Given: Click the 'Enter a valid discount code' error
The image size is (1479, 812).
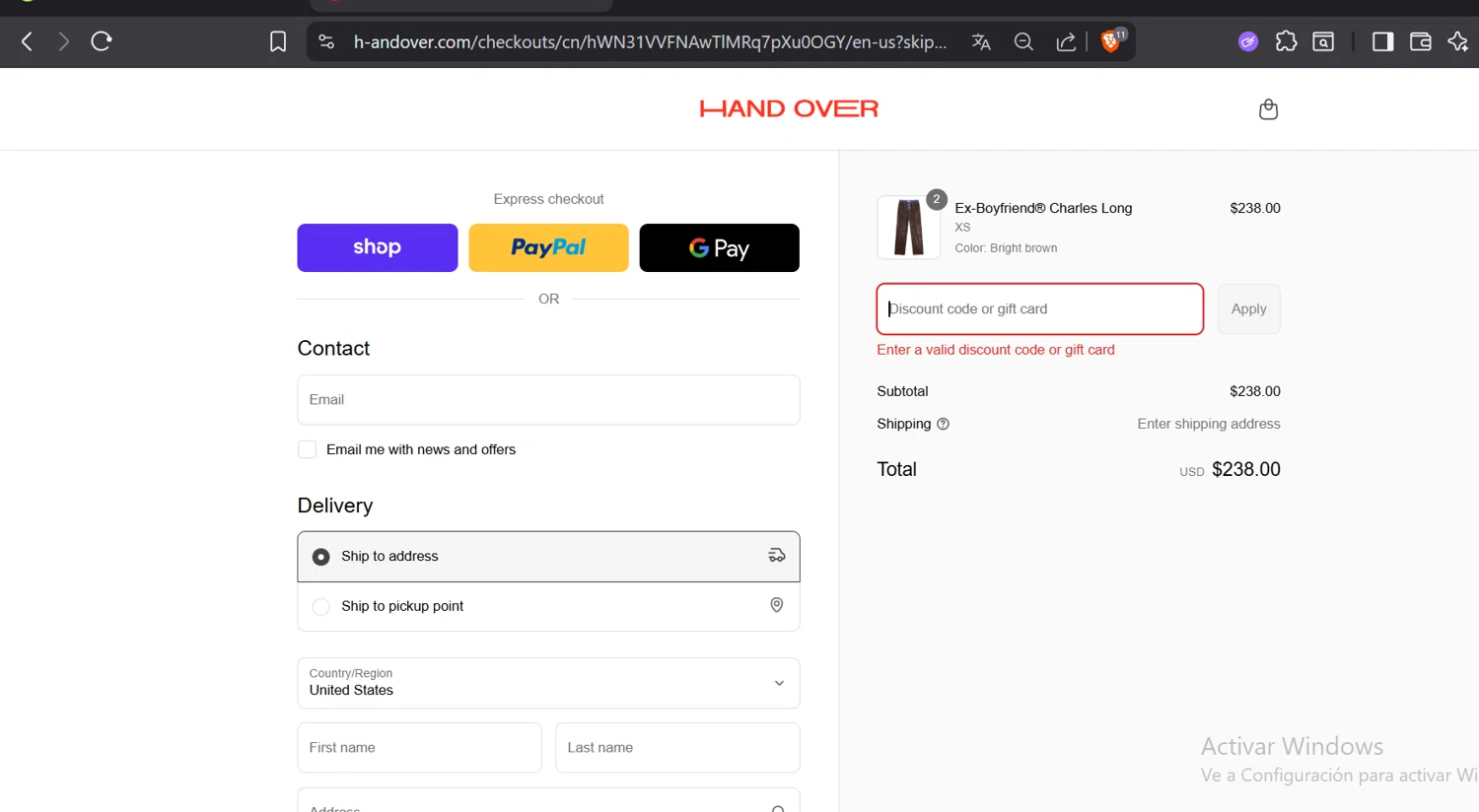Looking at the screenshot, I should (x=996, y=350).
